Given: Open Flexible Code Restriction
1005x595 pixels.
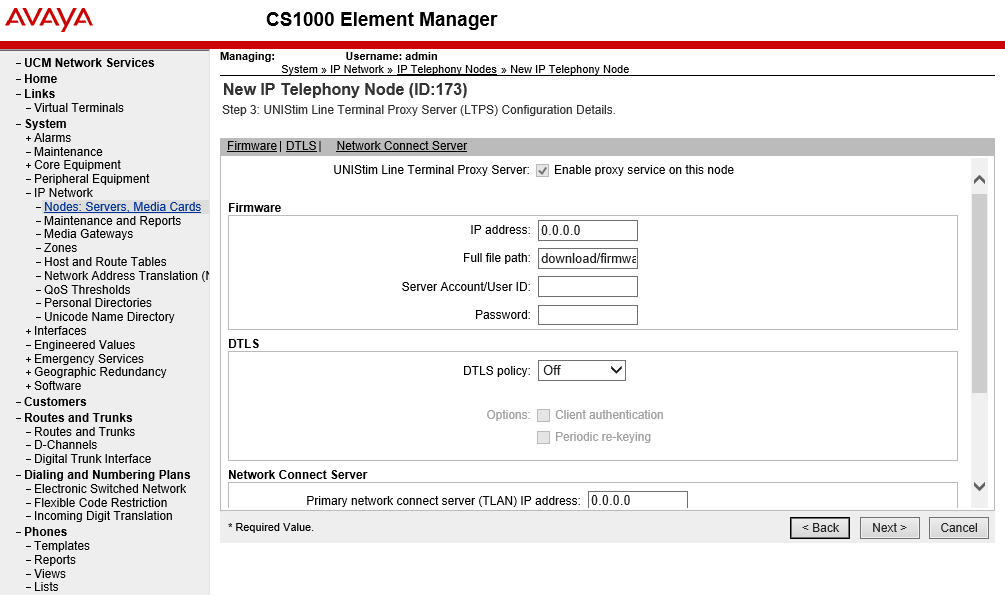Looking at the screenshot, I should pos(101,503).
